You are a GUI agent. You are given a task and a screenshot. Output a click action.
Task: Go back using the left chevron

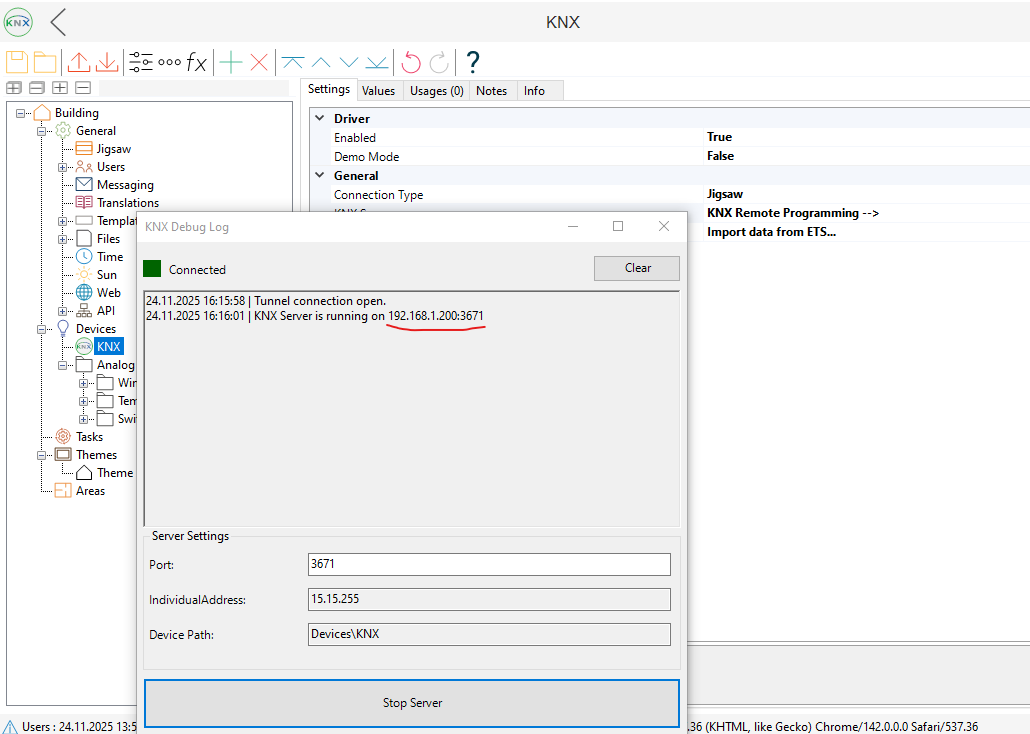59,22
